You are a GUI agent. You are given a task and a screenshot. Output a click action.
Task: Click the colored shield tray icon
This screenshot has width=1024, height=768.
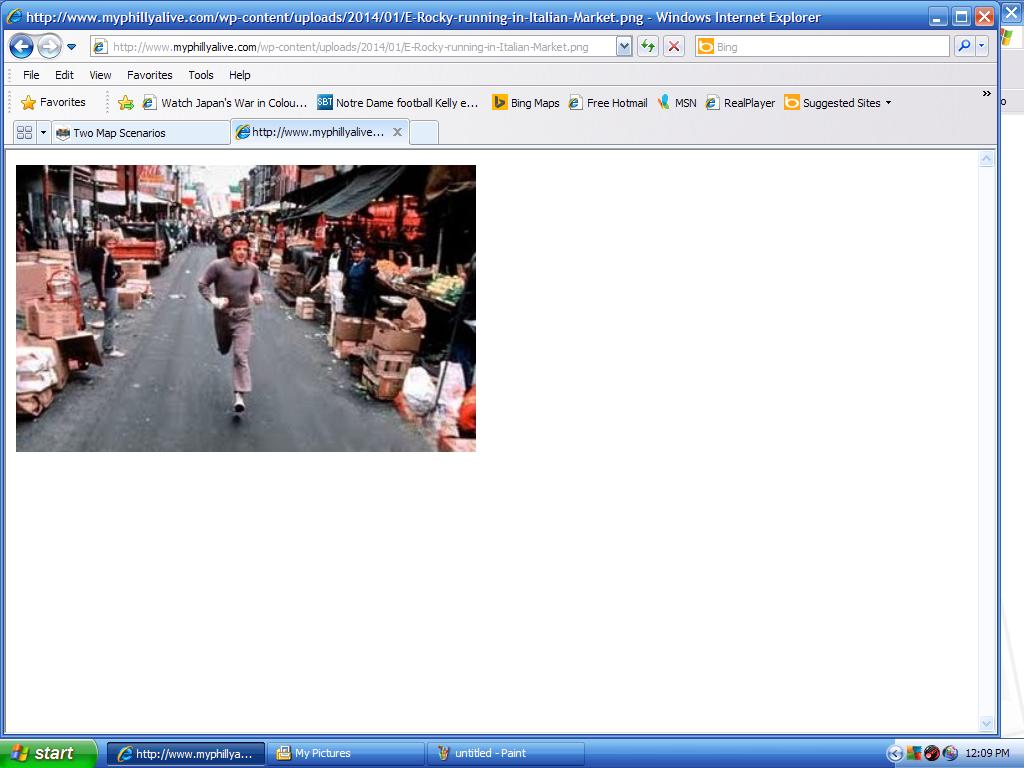coord(914,754)
